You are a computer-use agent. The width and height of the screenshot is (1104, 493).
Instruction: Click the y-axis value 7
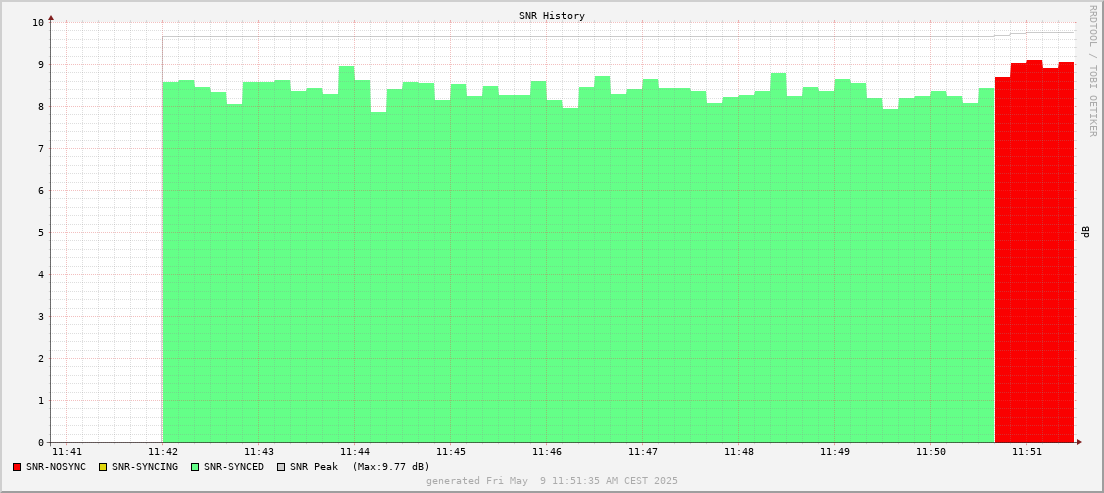click(41, 149)
